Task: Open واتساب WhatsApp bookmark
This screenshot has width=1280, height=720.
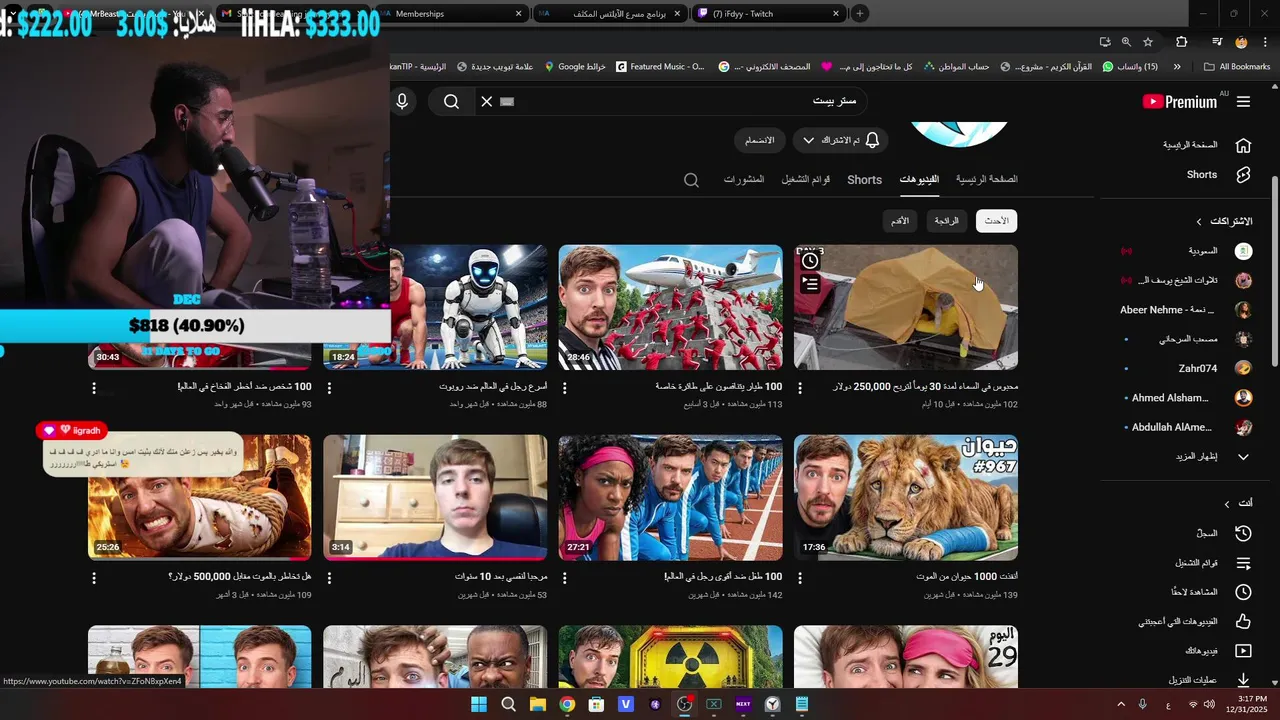Action: (1130, 67)
